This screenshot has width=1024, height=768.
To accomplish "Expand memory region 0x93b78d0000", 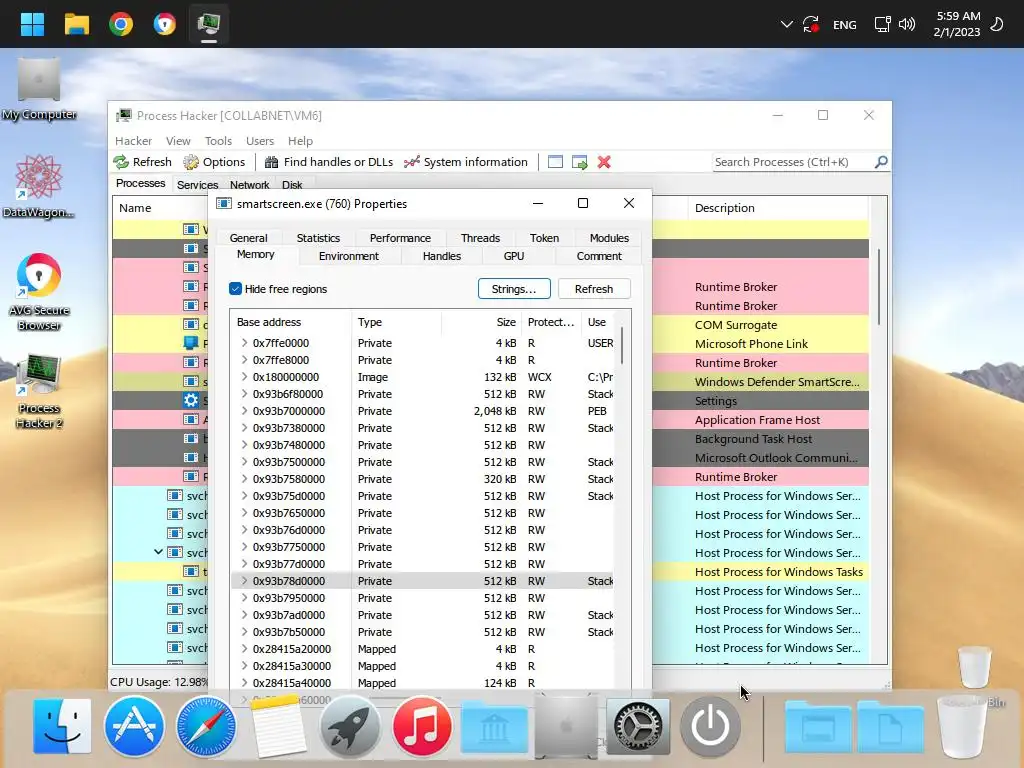I will [244, 581].
